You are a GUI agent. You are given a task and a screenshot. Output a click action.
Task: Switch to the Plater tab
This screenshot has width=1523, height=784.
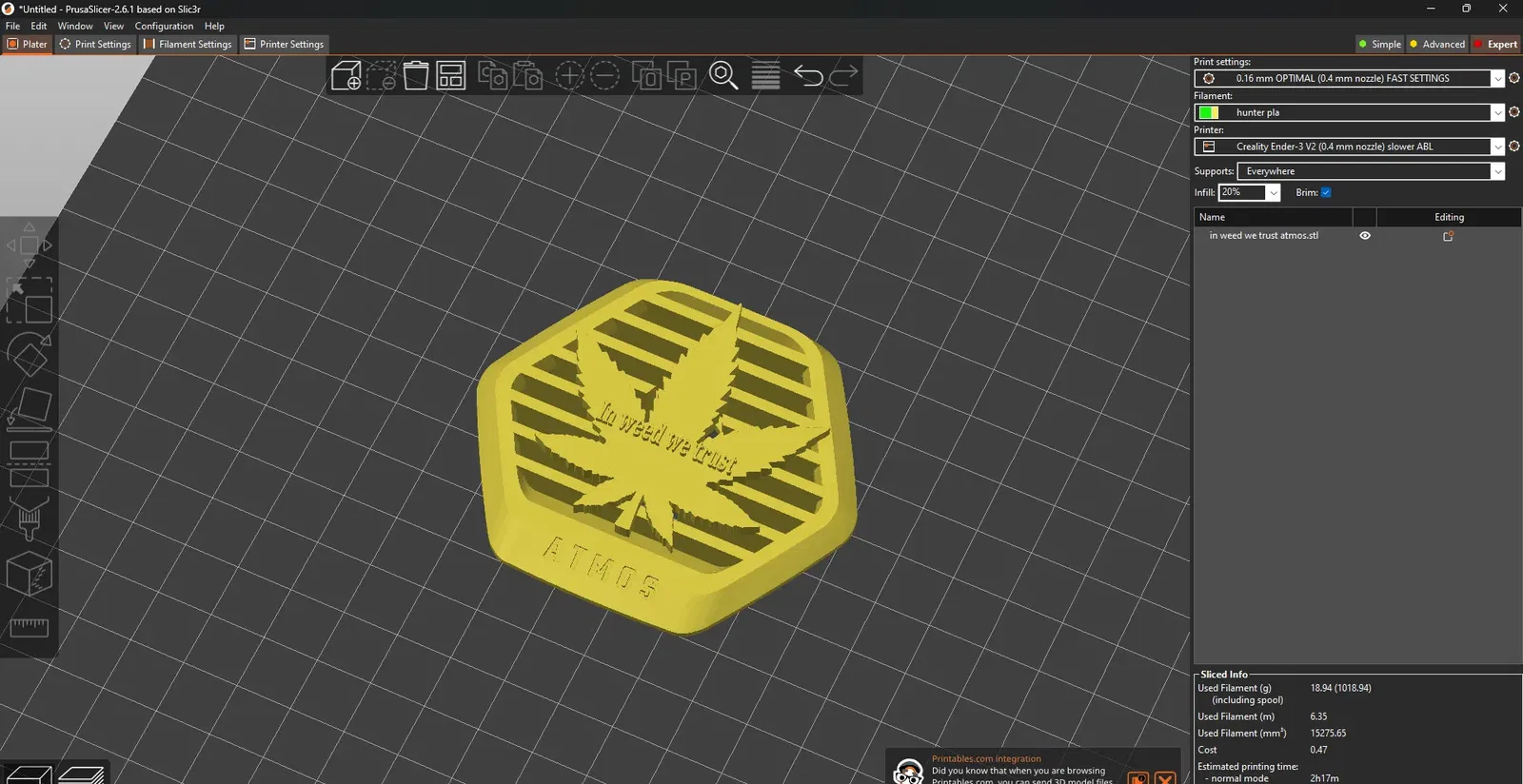(x=27, y=44)
